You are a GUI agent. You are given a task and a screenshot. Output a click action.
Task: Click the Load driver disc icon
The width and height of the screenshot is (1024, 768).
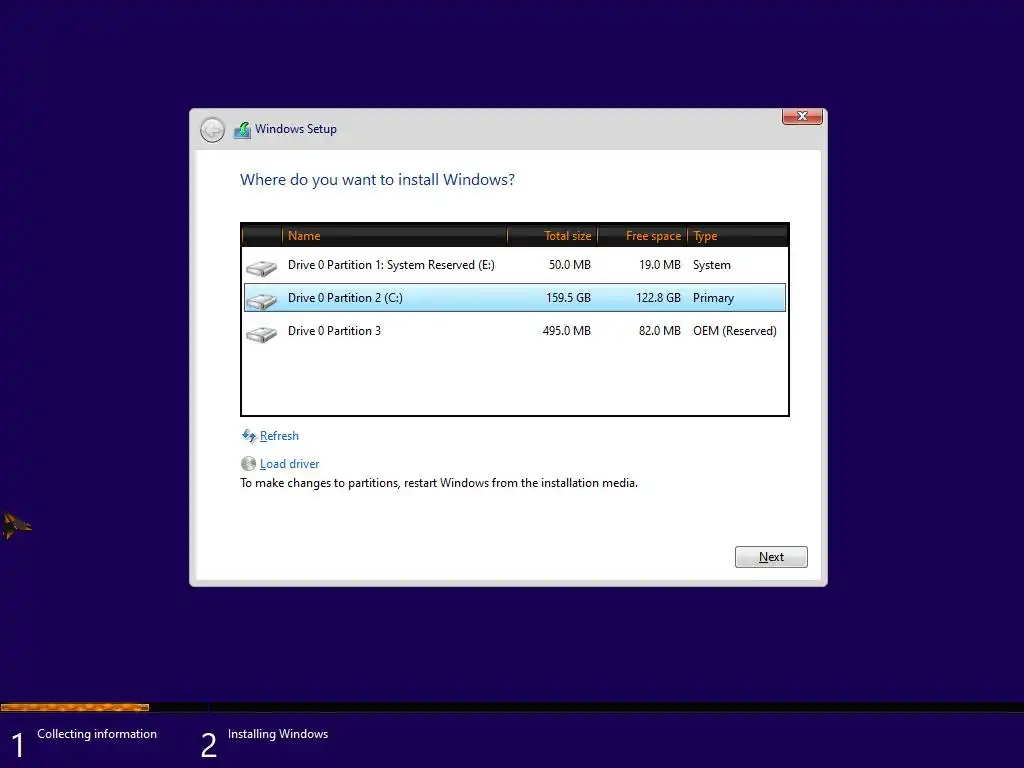[x=248, y=464]
